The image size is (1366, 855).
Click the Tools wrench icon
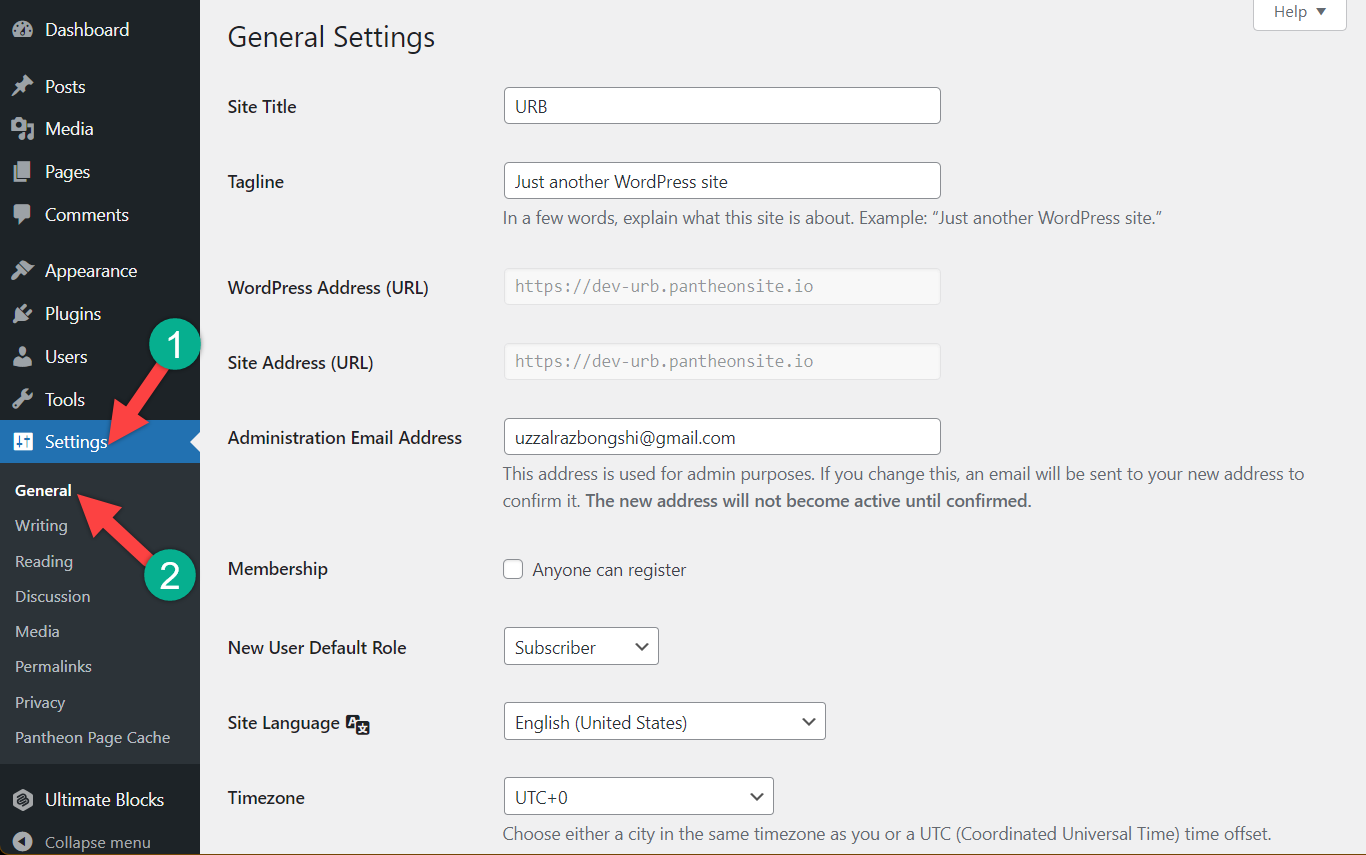point(22,398)
